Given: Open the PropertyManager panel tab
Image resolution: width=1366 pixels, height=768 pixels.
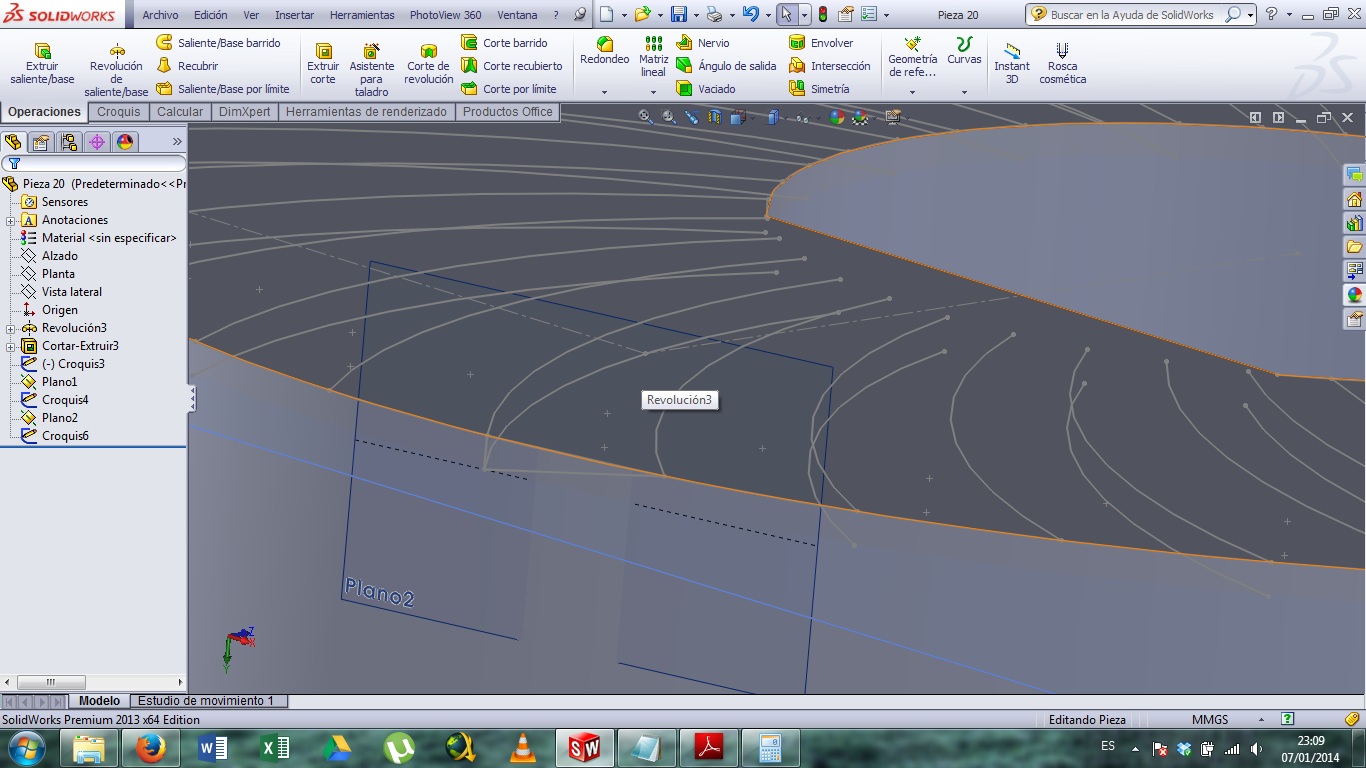Looking at the screenshot, I should (x=41, y=142).
